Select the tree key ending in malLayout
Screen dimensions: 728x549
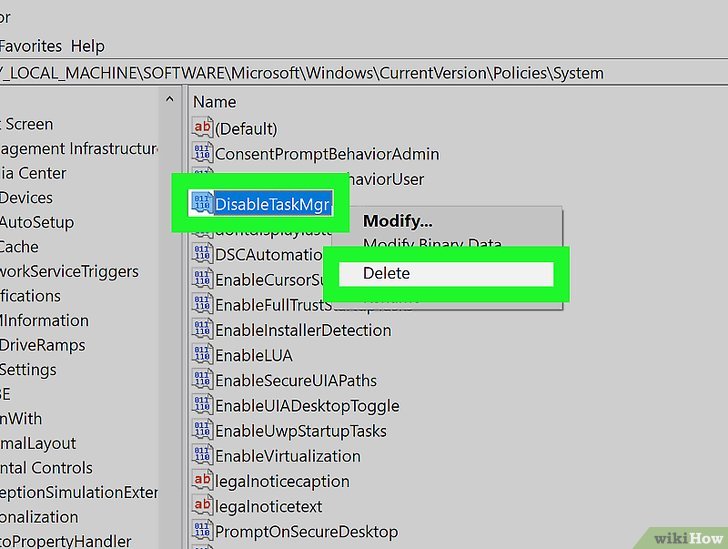[38, 444]
